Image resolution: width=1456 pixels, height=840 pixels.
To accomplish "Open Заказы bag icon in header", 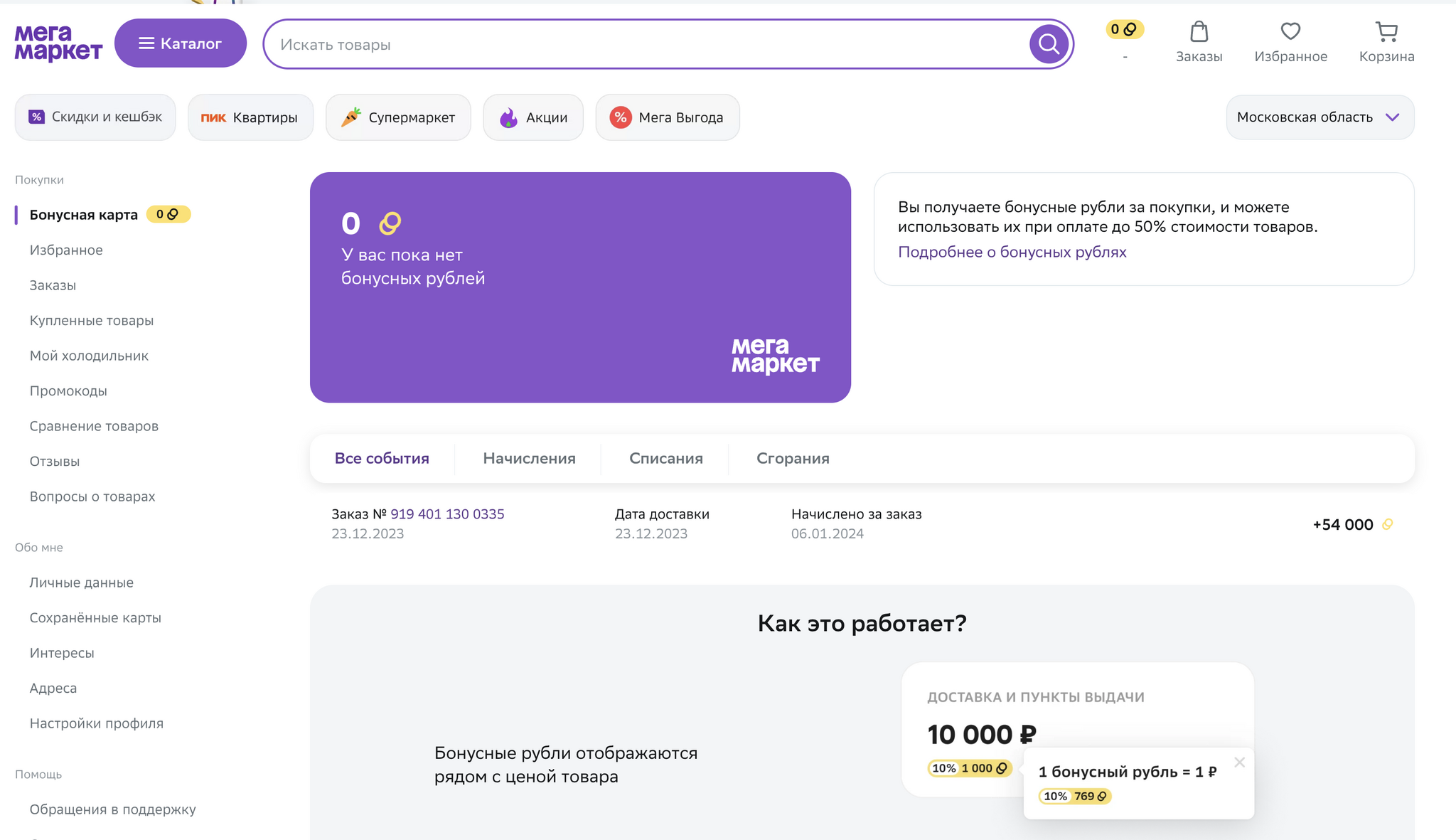I will pyautogui.click(x=1199, y=31).
